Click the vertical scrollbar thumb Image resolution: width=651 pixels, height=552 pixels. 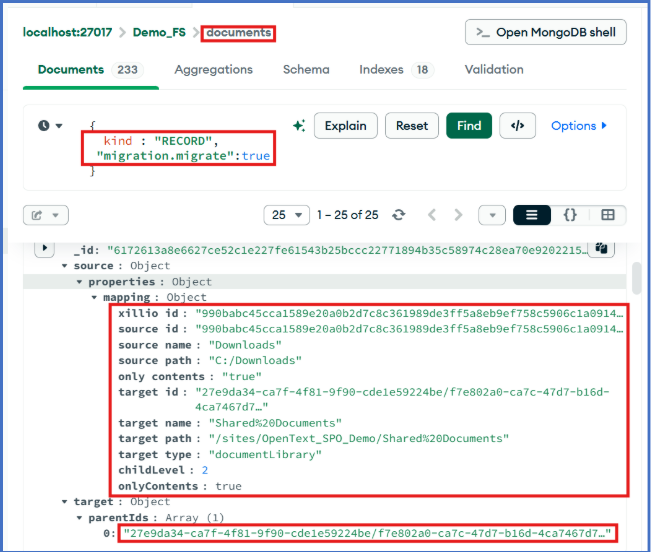click(636, 278)
